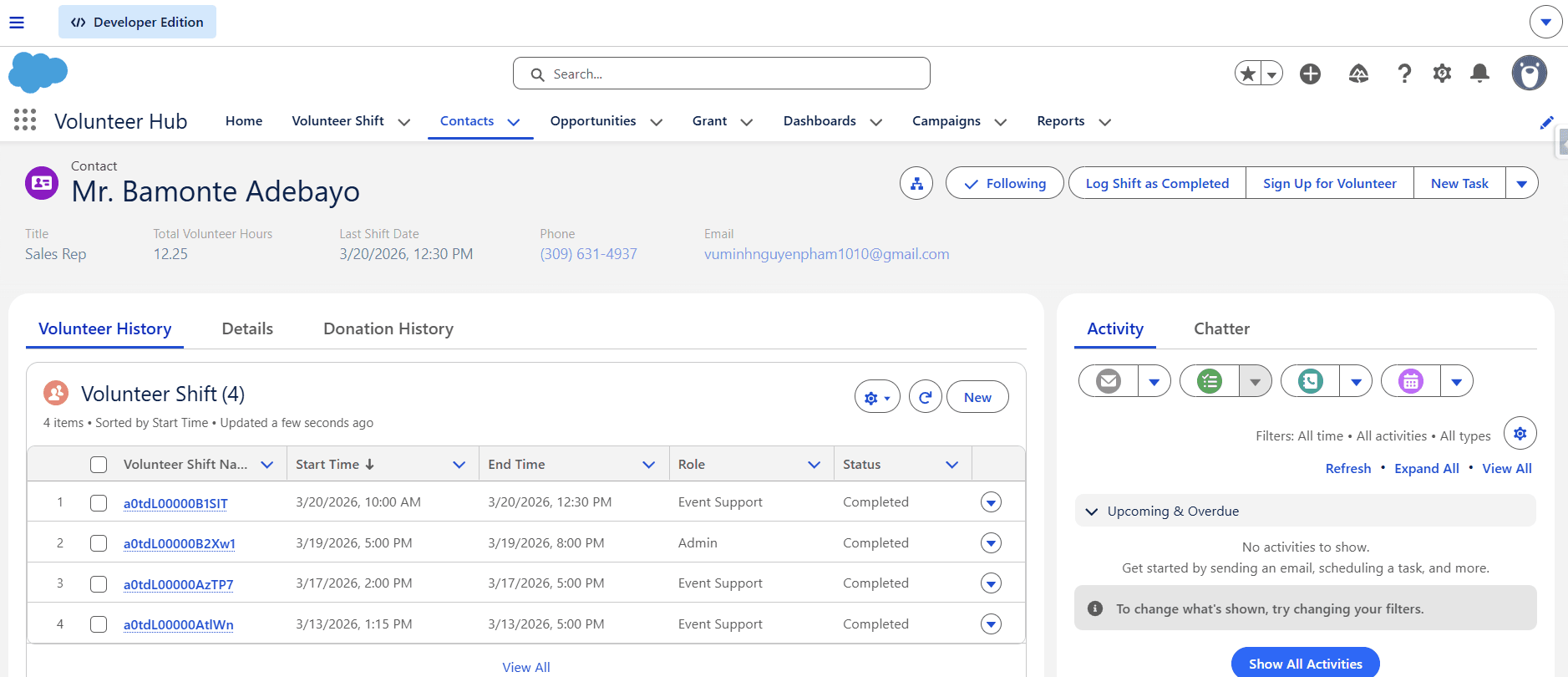Toggle the select-all rows checkbox

99,465
